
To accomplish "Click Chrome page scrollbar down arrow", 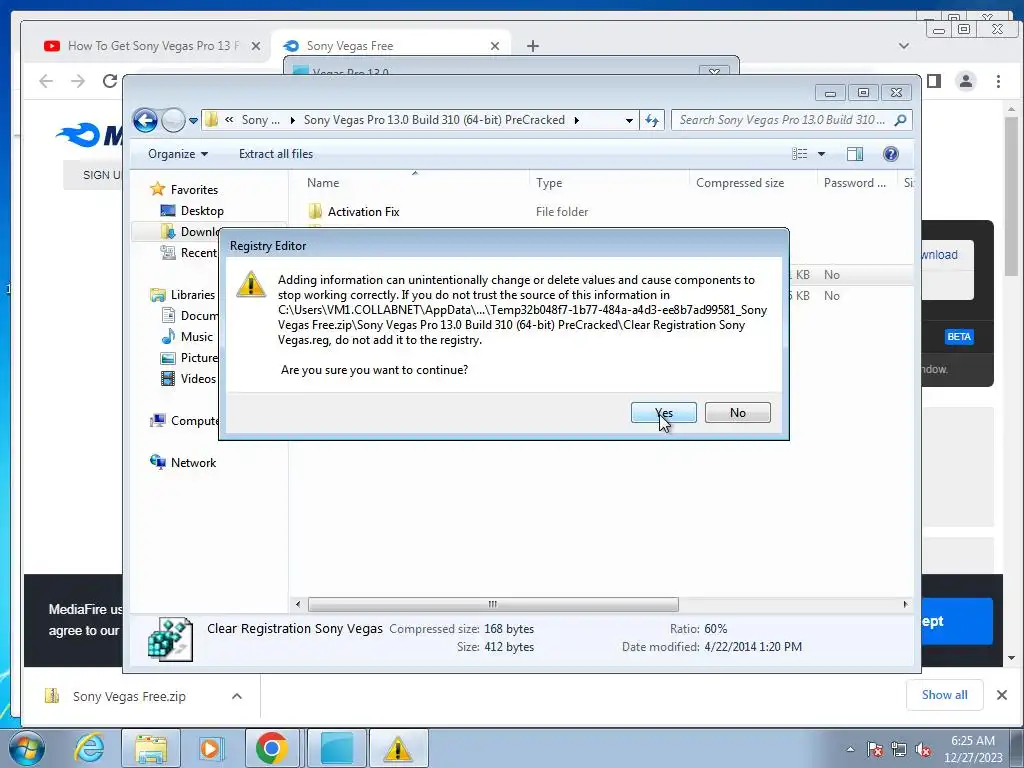I will pyautogui.click(x=1012, y=658).
